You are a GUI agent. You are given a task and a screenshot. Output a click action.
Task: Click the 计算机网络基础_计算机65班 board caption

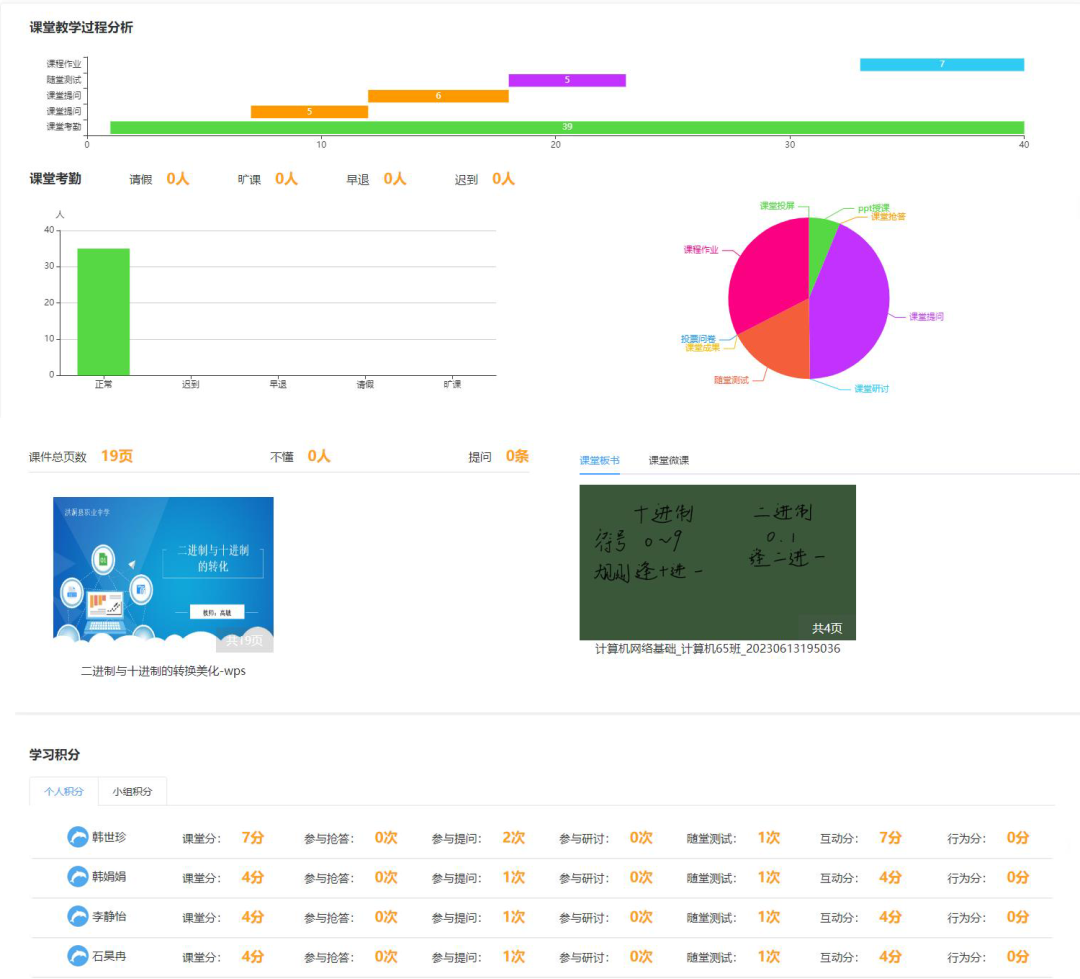[717, 649]
